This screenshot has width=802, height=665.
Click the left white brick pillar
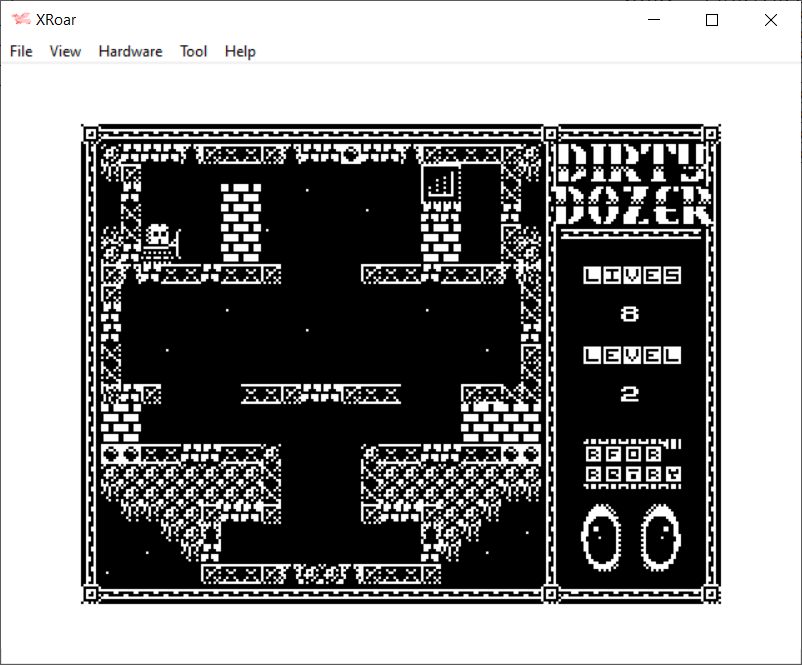click(240, 222)
